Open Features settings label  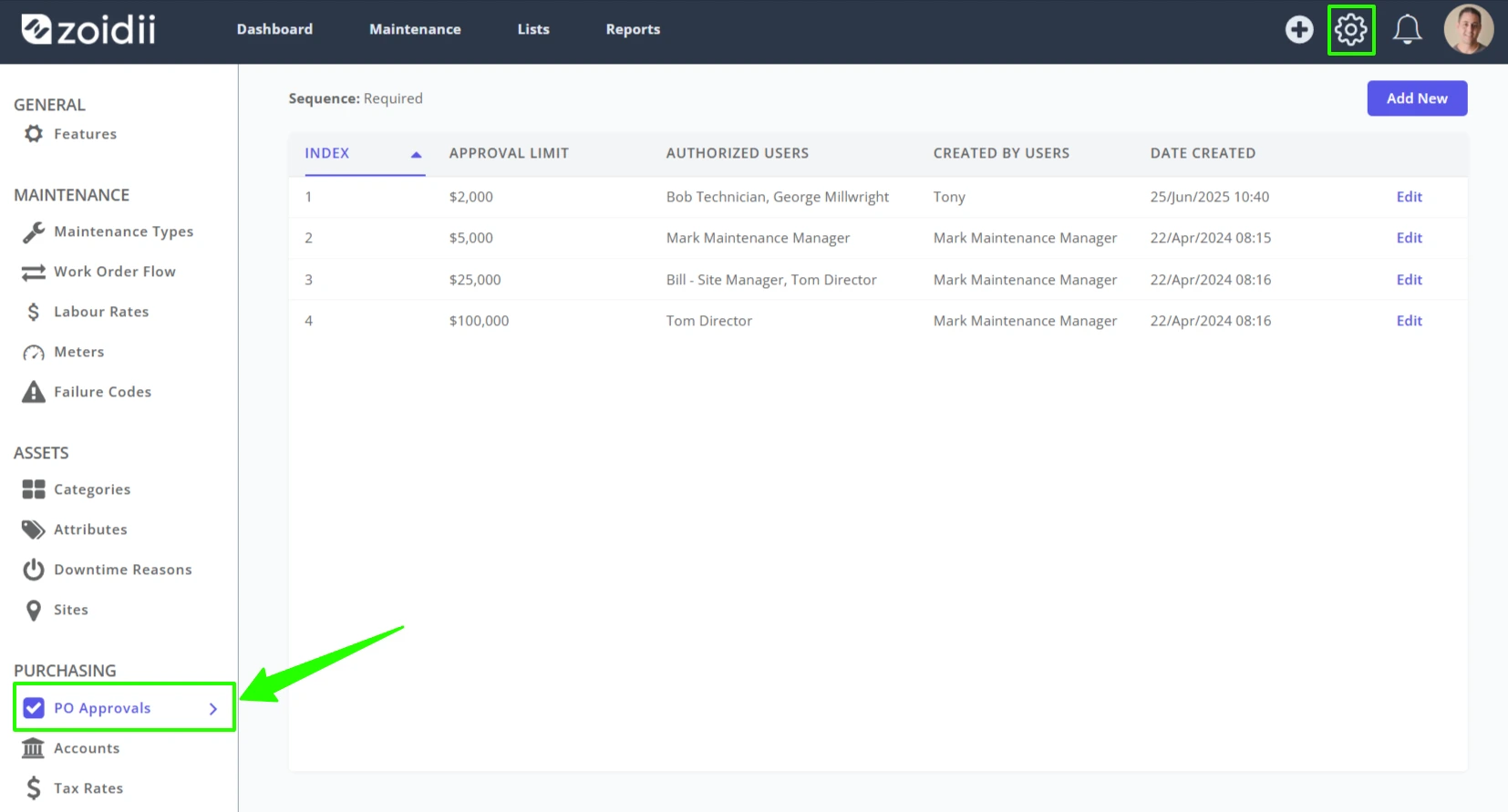[86, 134]
